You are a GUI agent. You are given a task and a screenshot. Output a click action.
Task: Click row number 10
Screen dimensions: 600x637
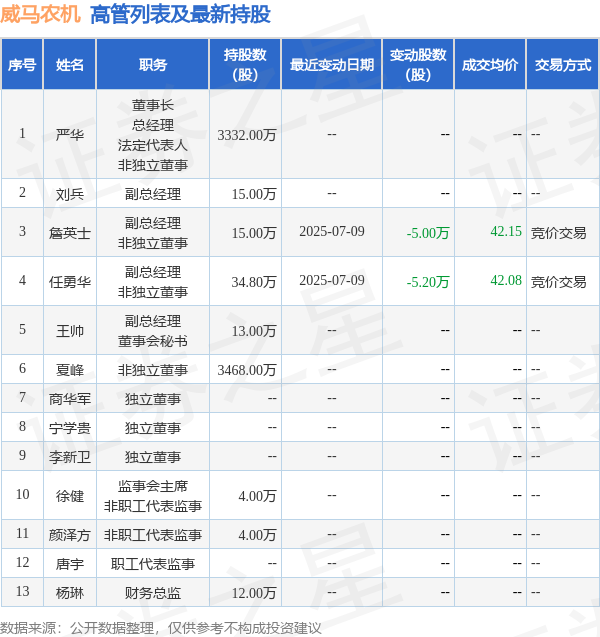click(x=22, y=494)
